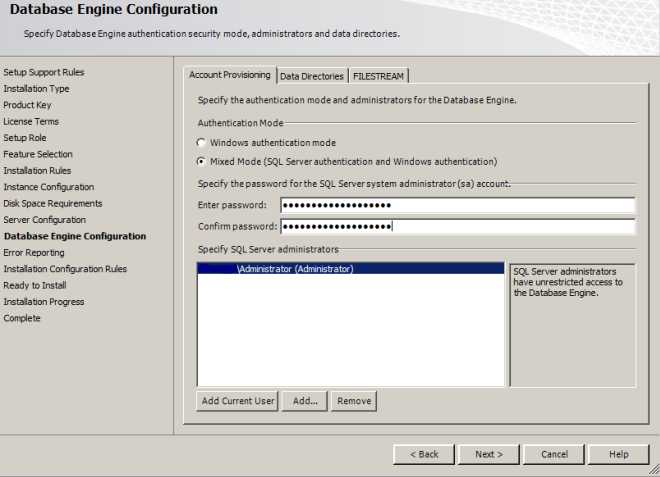Click Installation Type step

coord(36,89)
